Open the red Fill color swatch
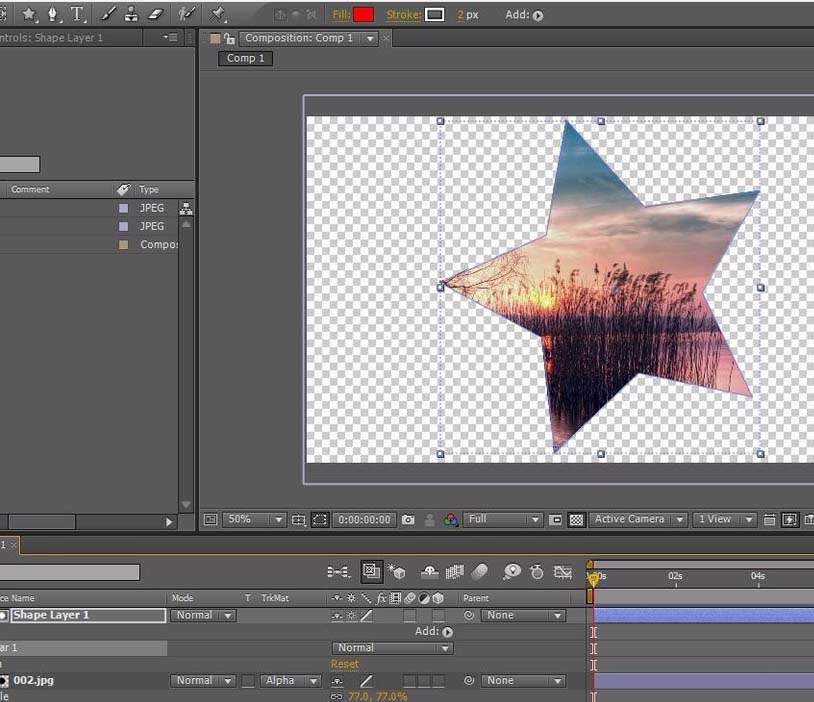This screenshot has width=814, height=702. pos(363,15)
